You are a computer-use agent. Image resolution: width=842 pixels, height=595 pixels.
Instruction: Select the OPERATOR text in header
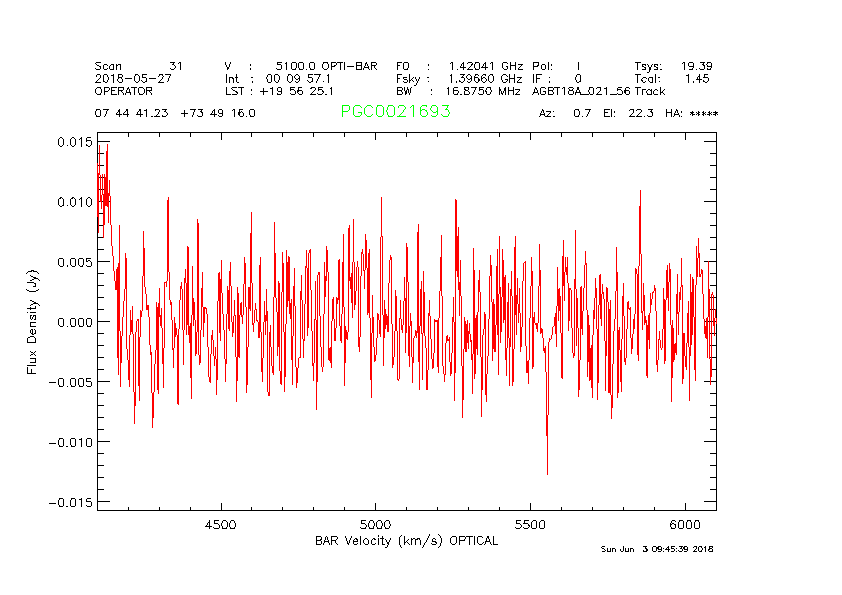point(124,91)
